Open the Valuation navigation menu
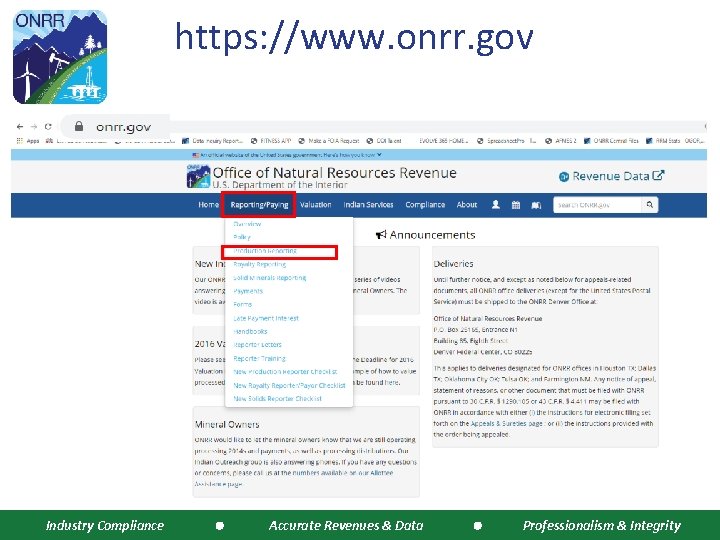Image resolution: width=720 pixels, height=540 pixels. [315, 205]
